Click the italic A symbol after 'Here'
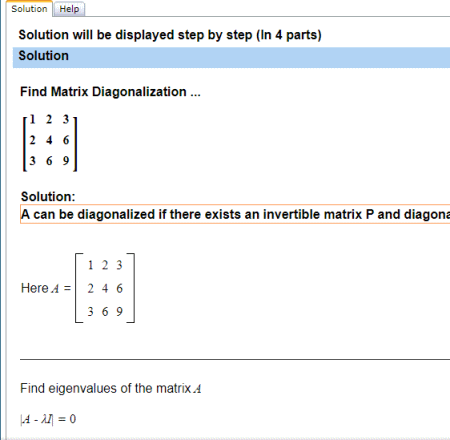The width and height of the screenshot is (450, 440). pyautogui.click(x=55, y=289)
